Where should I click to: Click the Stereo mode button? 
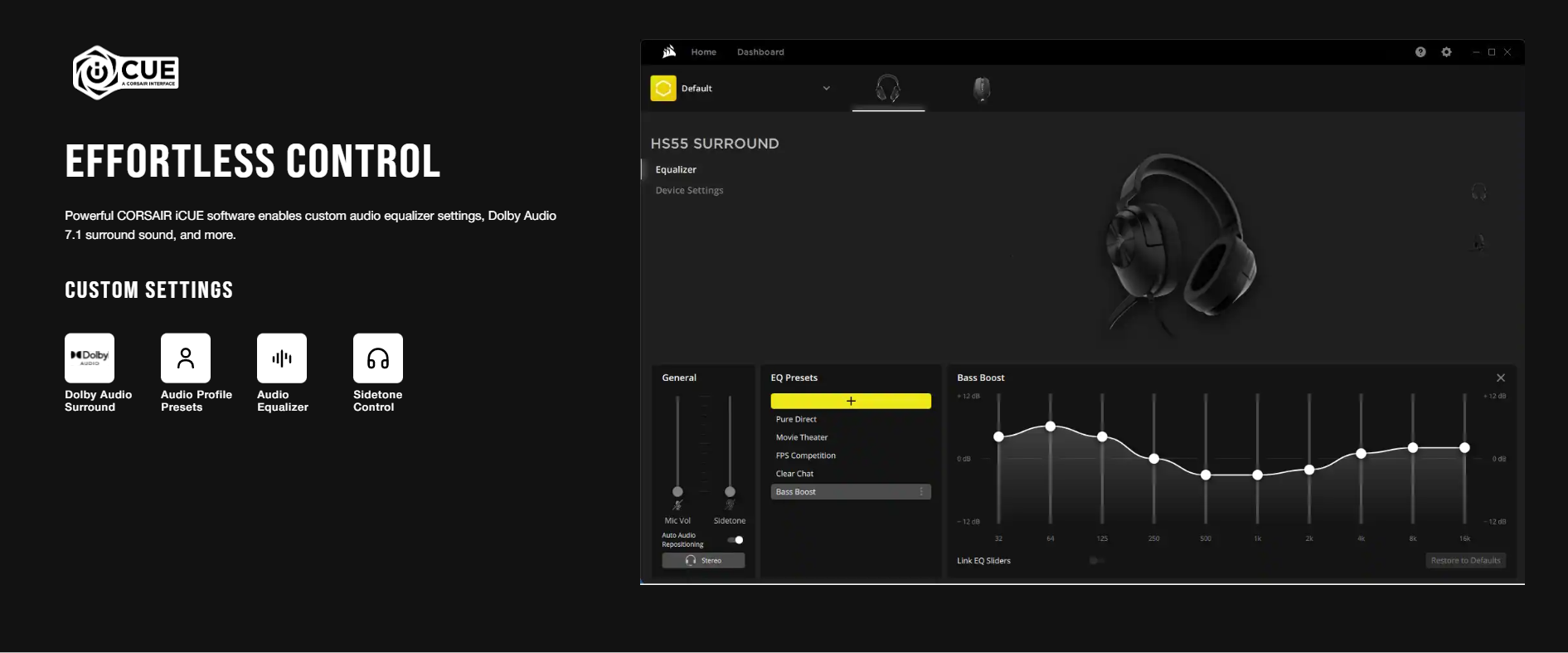[703, 561]
